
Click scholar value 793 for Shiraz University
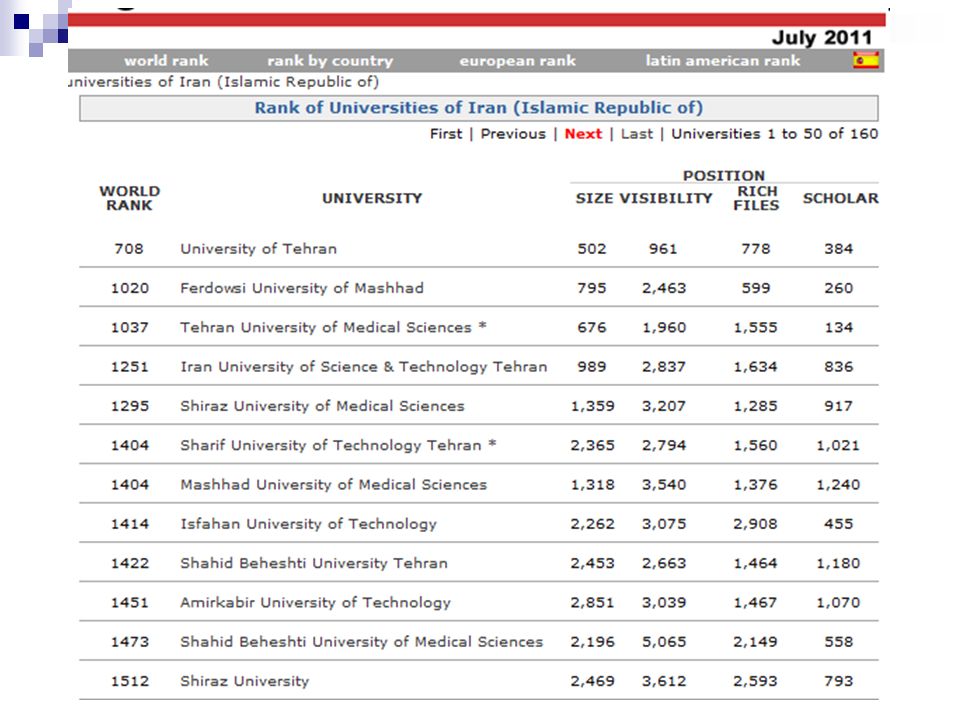[x=838, y=681]
